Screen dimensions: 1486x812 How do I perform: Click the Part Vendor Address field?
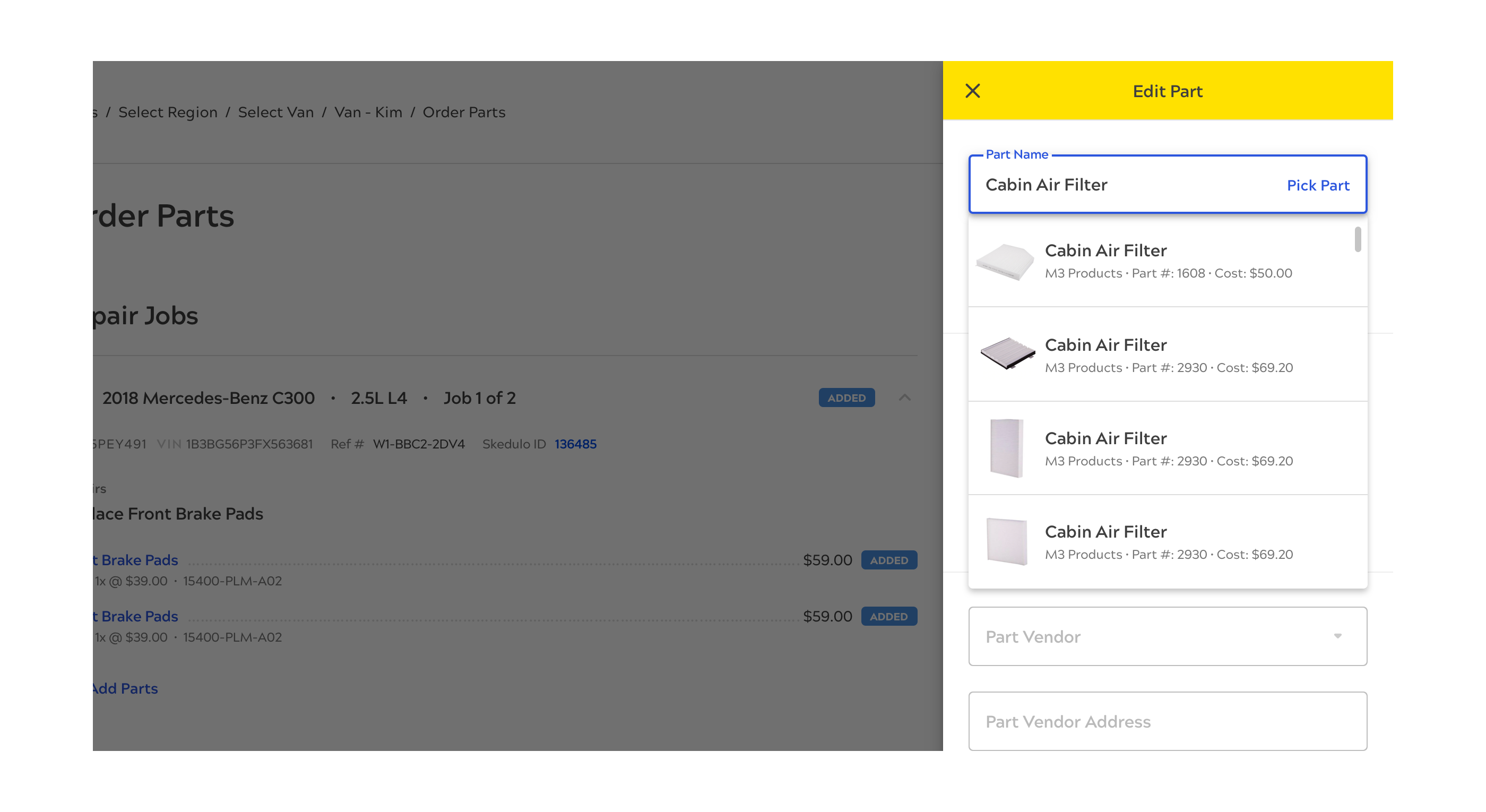[1168, 721]
